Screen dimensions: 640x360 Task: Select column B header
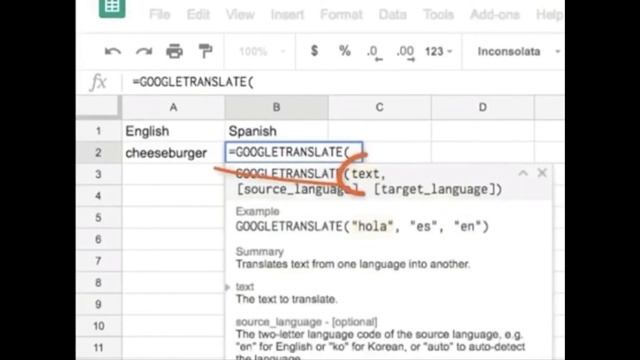click(x=276, y=107)
